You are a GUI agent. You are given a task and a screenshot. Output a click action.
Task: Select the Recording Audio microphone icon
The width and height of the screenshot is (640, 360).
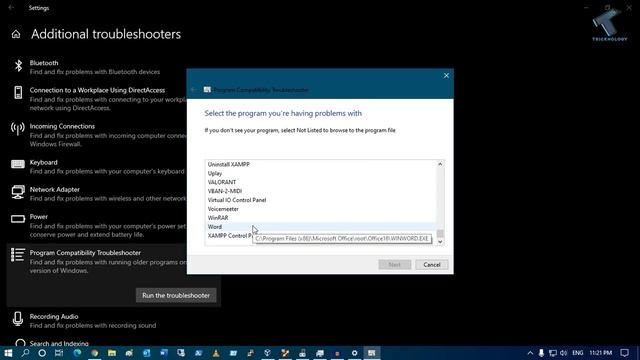tap(18, 319)
